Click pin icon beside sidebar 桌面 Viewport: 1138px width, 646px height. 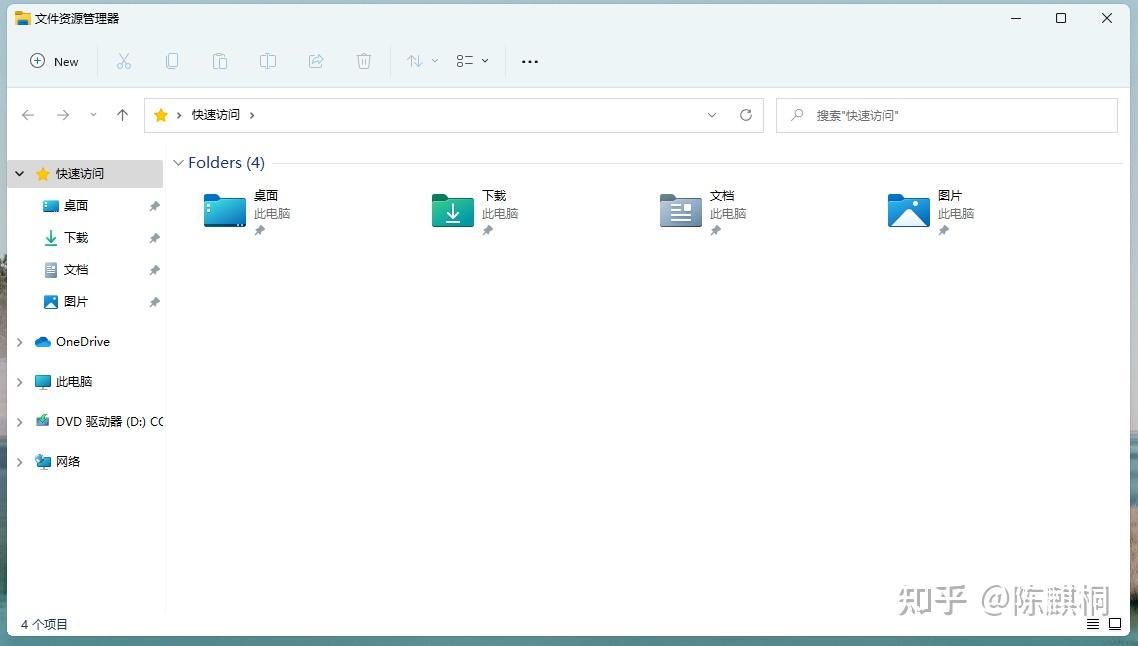[155, 206]
